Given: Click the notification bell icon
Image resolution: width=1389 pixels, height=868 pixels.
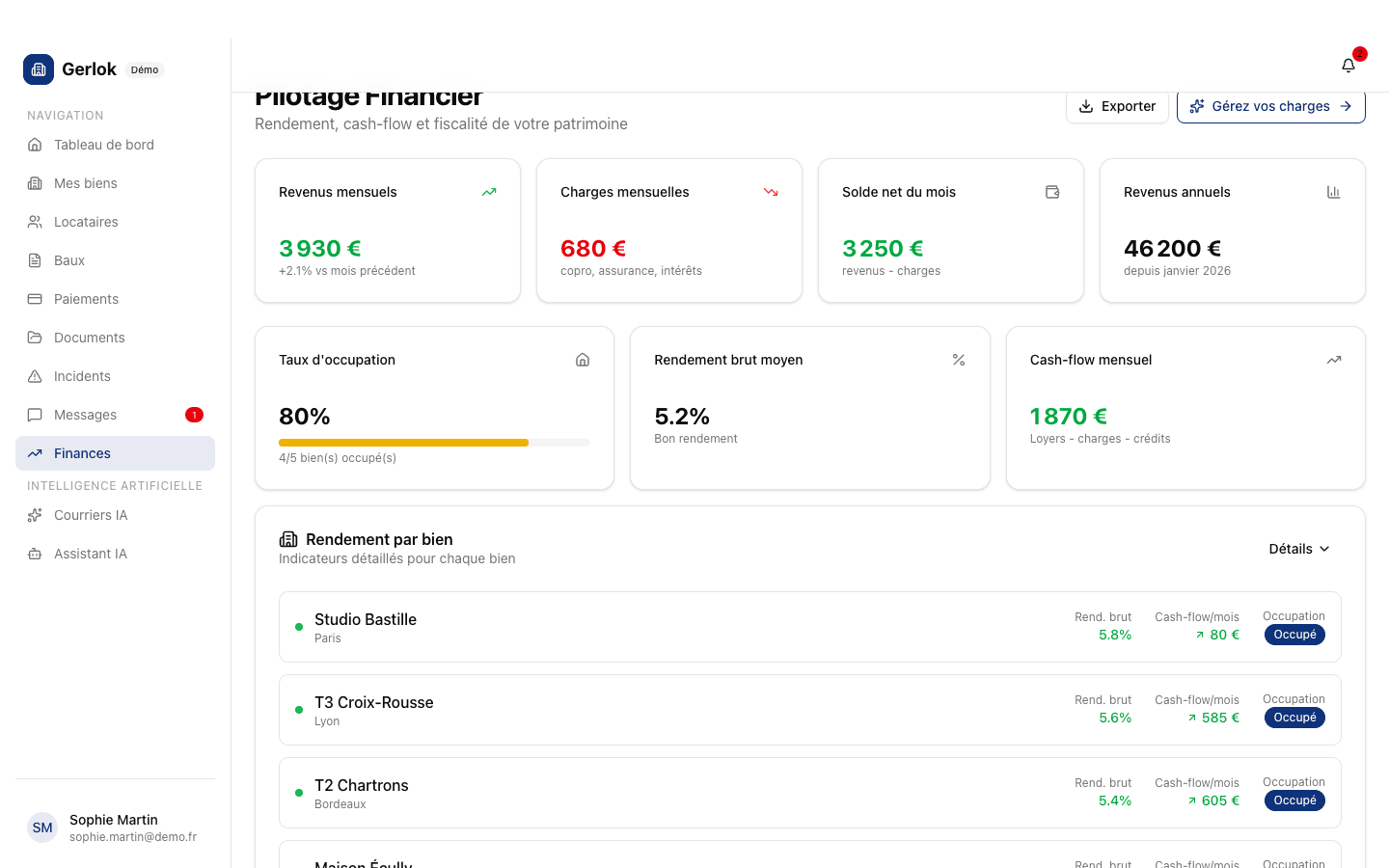Looking at the screenshot, I should (1348, 66).
